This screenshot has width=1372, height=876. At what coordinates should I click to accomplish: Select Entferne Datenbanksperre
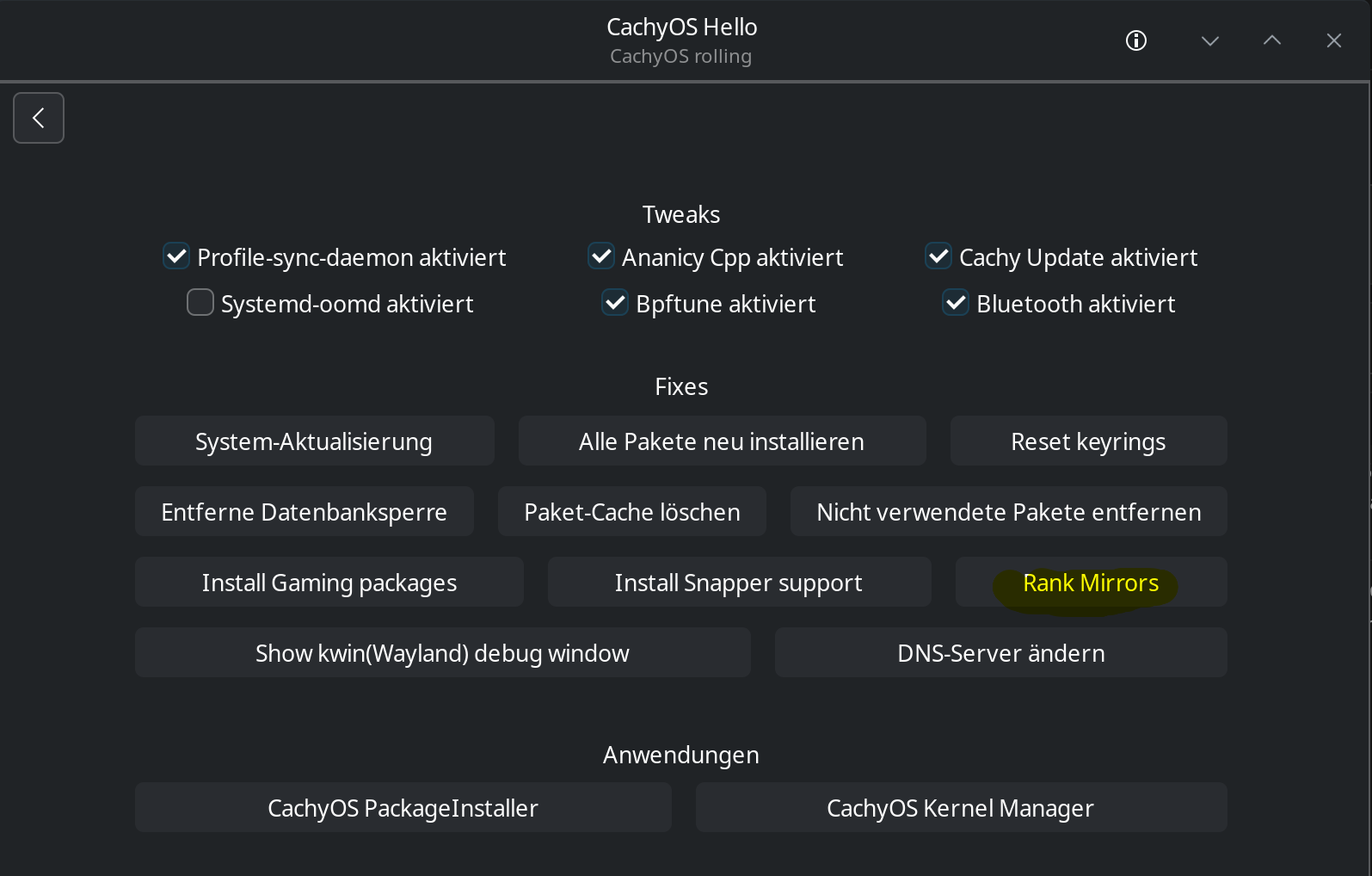pos(304,512)
